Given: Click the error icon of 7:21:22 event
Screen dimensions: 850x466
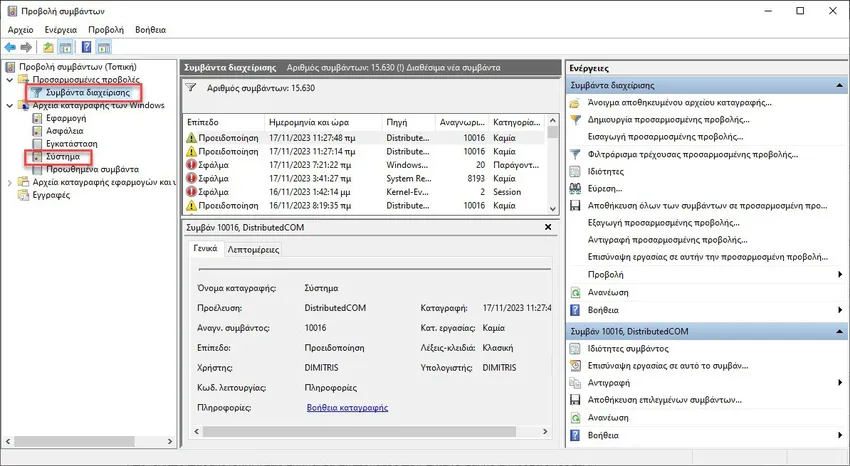Looking at the screenshot, I should 191,165.
